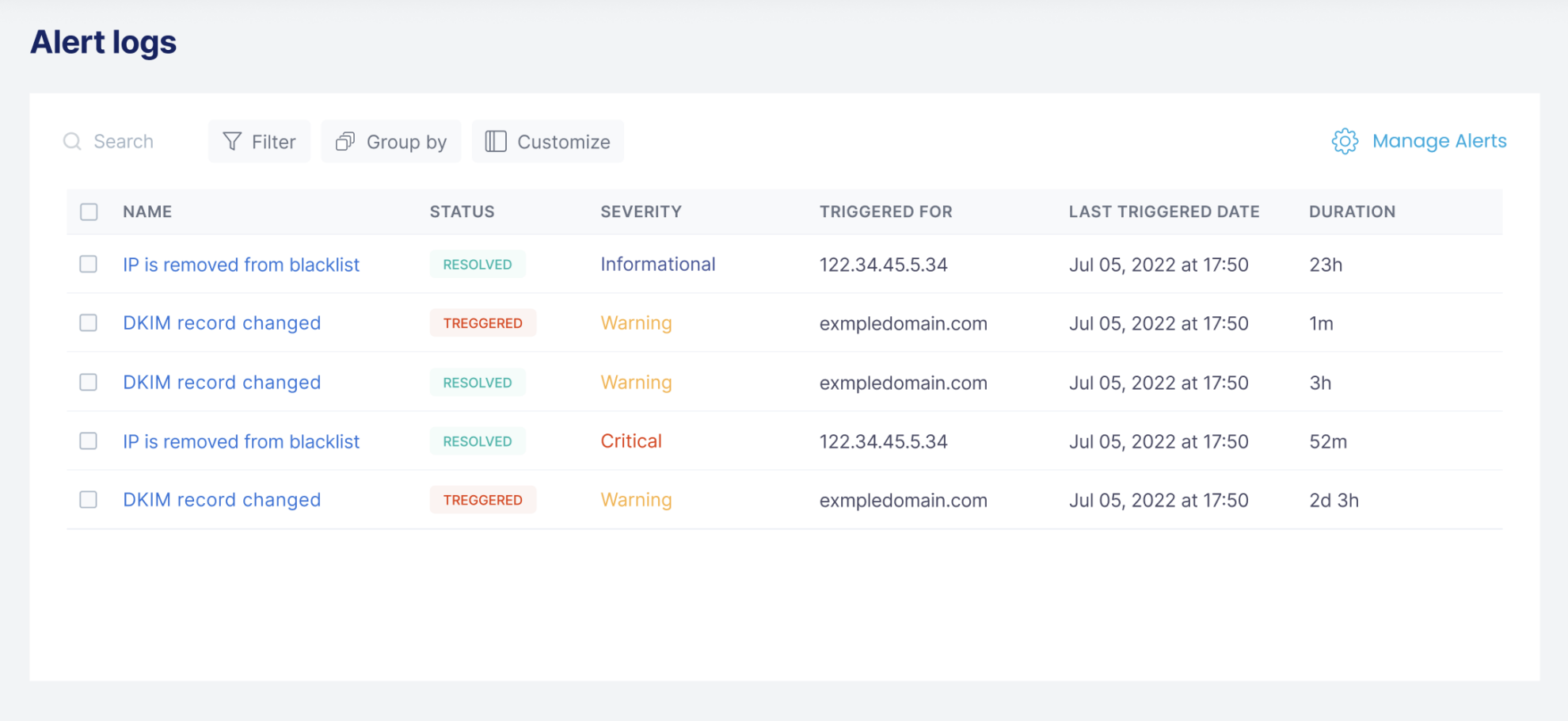Click the Search input field
This screenshot has height=721, width=1568.
point(124,141)
